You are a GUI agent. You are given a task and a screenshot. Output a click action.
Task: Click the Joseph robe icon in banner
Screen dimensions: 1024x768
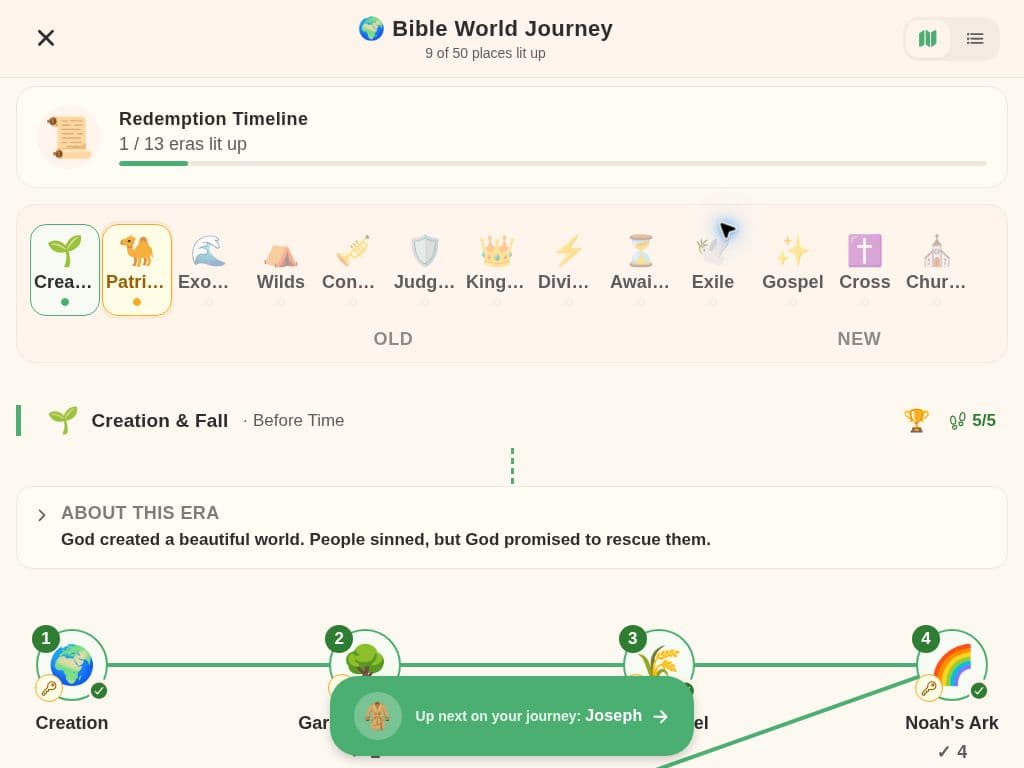click(x=377, y=716)
